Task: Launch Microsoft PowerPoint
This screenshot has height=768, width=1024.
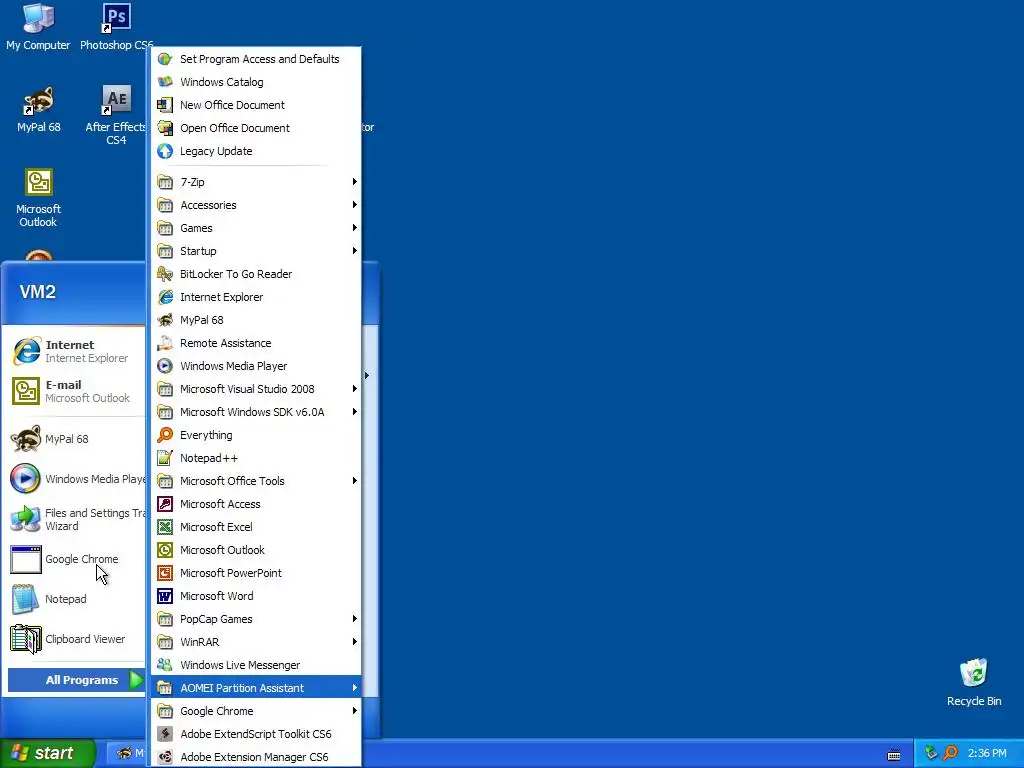Action: tap(256, 573)
